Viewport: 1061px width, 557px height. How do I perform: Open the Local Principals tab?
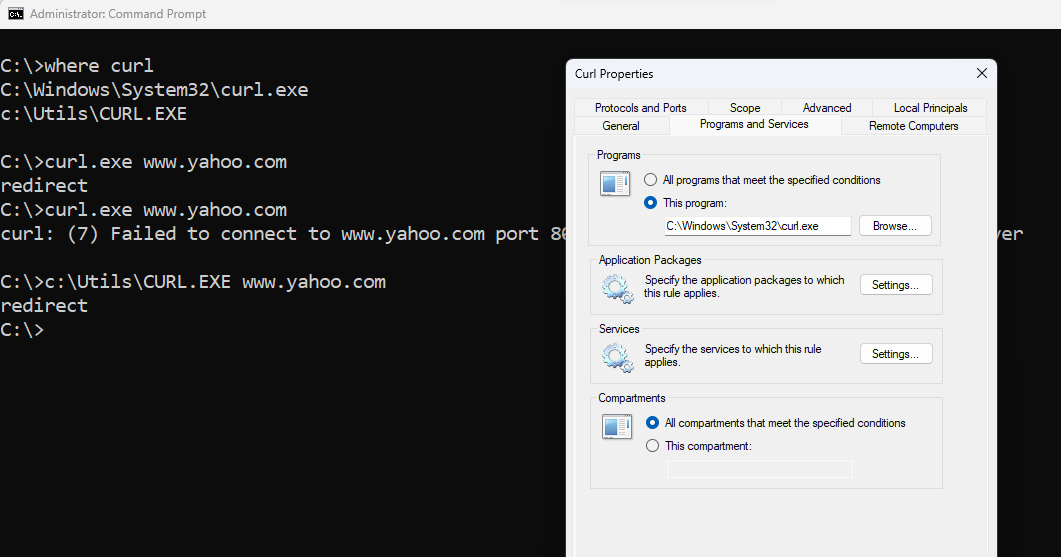pos(930,108)
